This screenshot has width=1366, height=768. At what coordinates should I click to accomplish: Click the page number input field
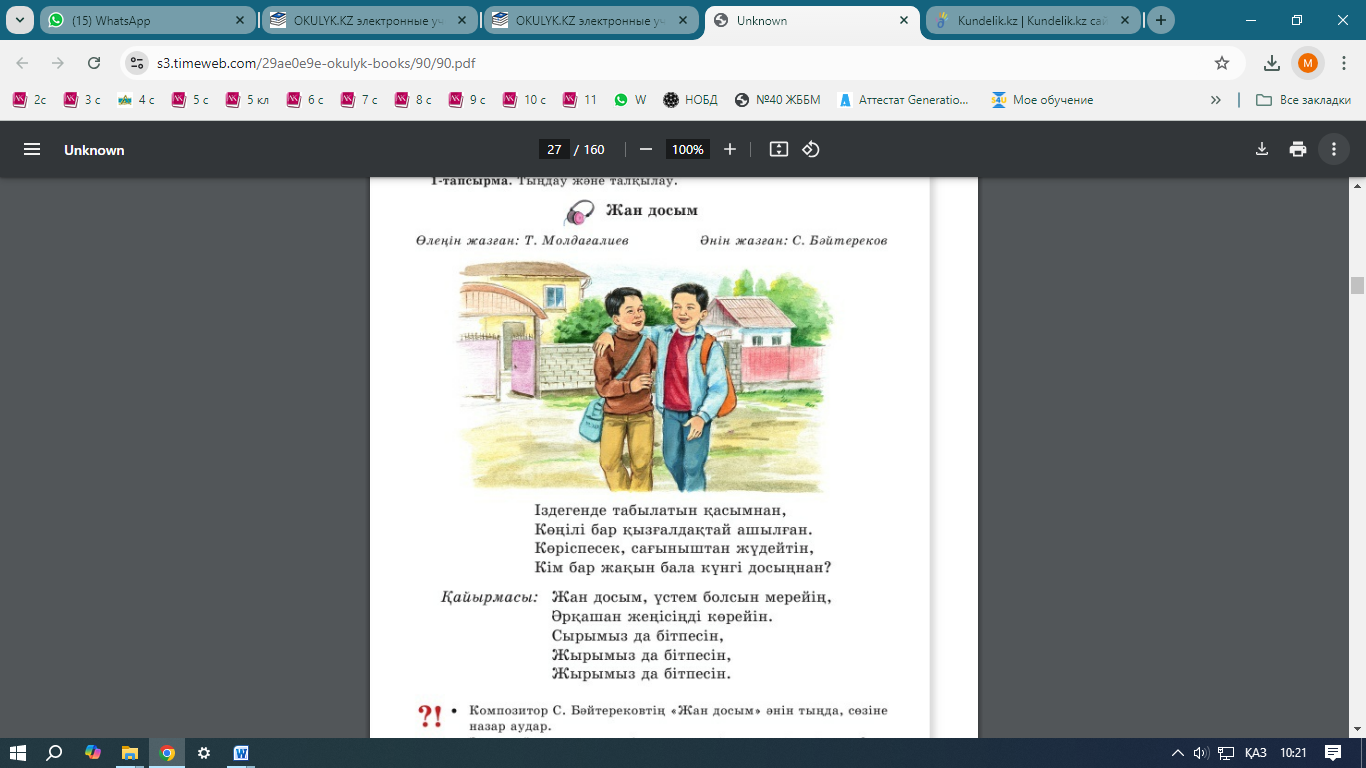pos(554,149)
